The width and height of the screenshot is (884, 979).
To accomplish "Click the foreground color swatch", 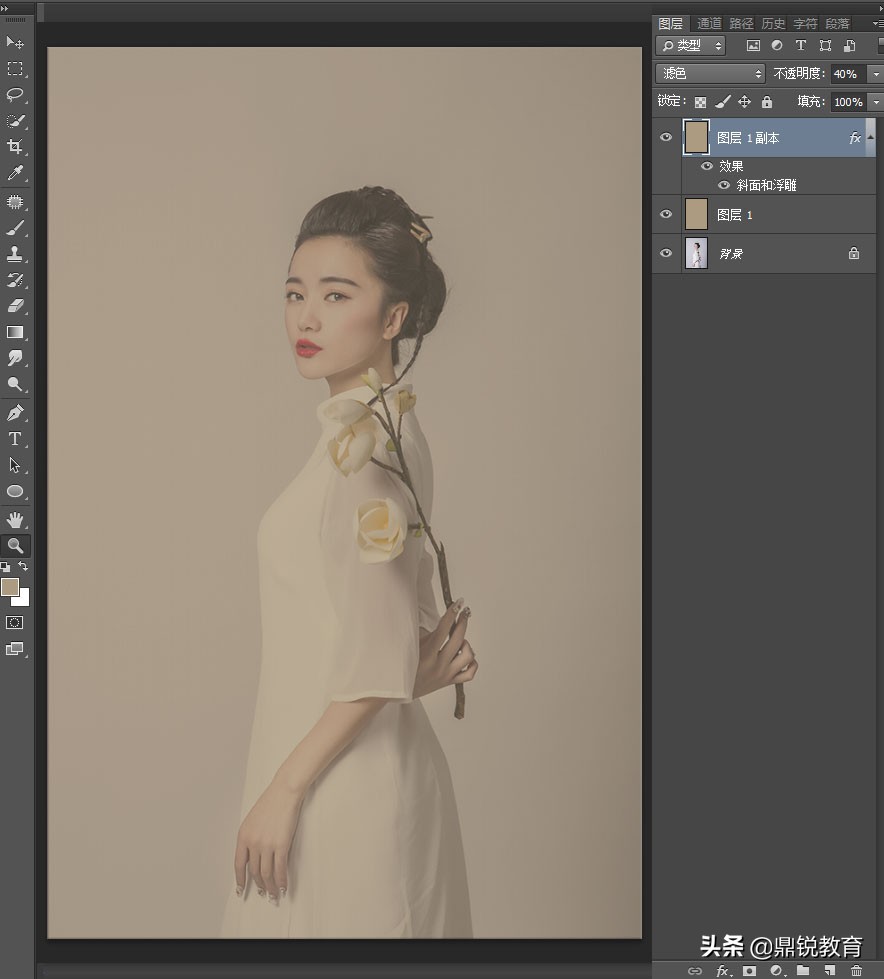I will [x=9, y=588].
